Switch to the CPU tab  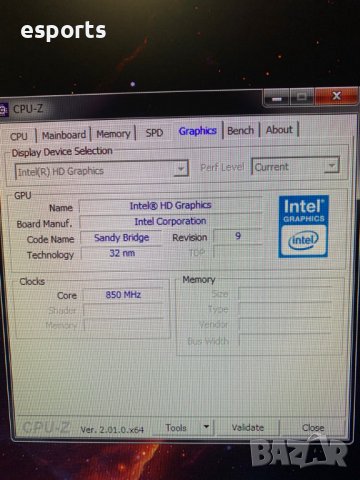coord(19,136)
